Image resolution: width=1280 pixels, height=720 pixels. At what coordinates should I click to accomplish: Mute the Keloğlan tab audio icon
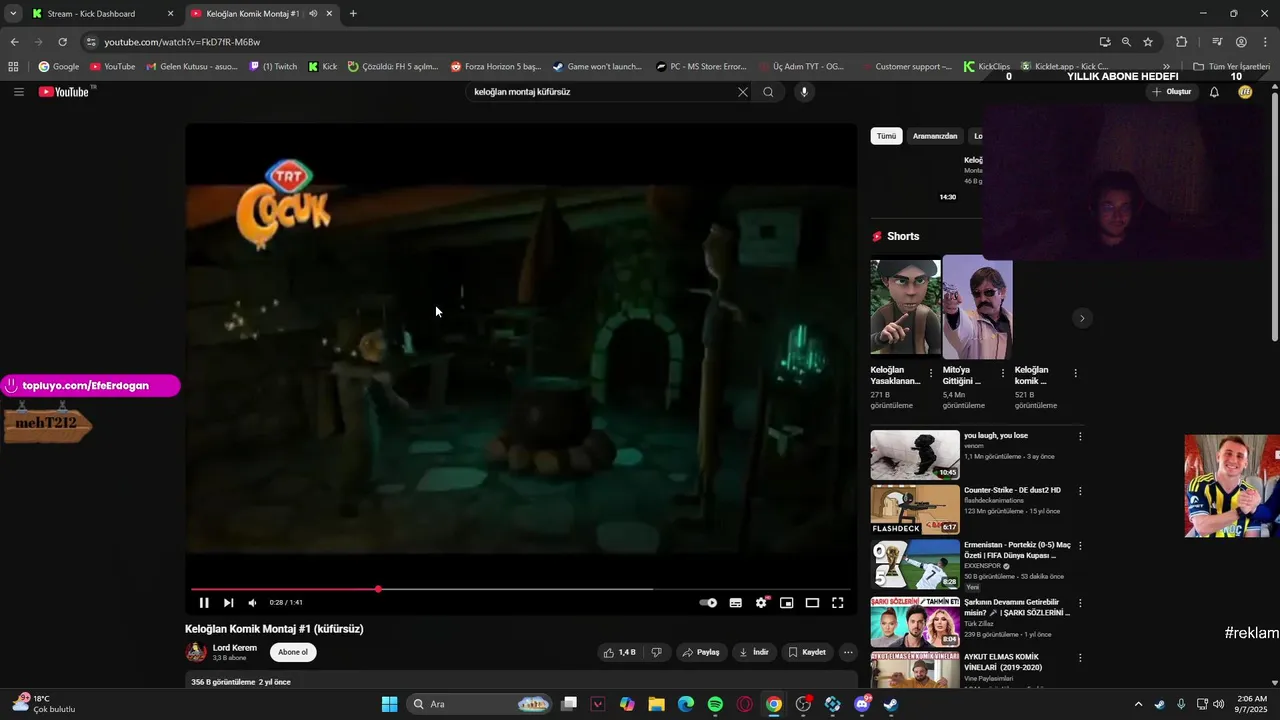coord(313,14)
